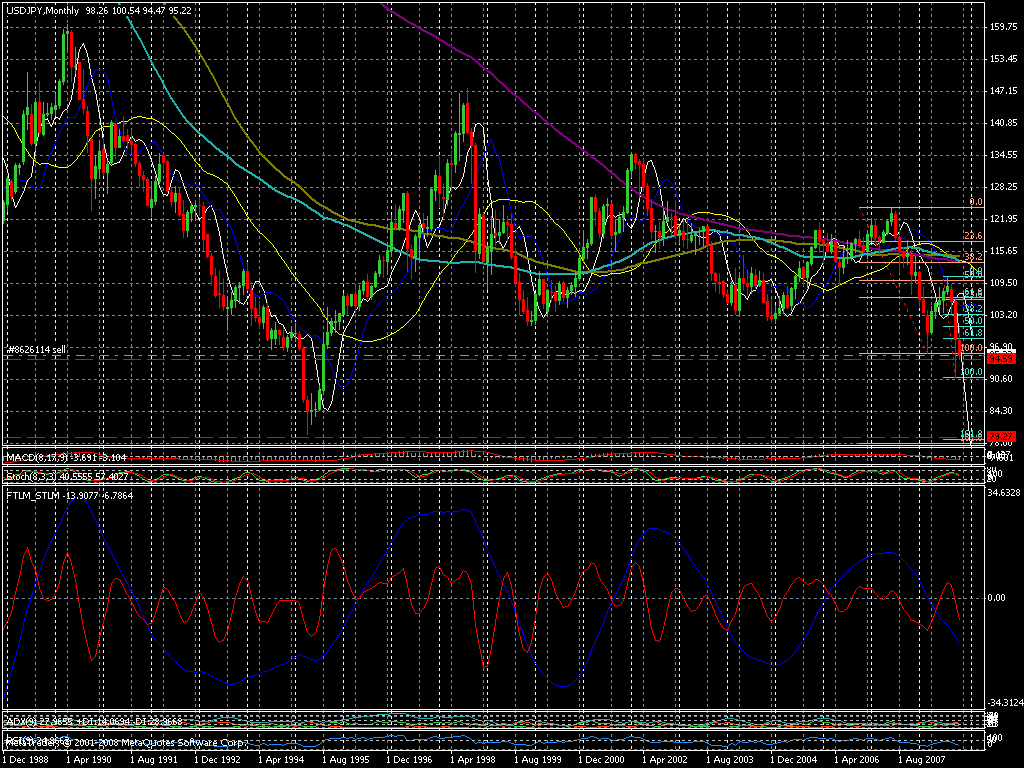Click the 103.20 price scale value
The height and width of the screenshot is (768, 1024).
click(x=1004, y=315)
